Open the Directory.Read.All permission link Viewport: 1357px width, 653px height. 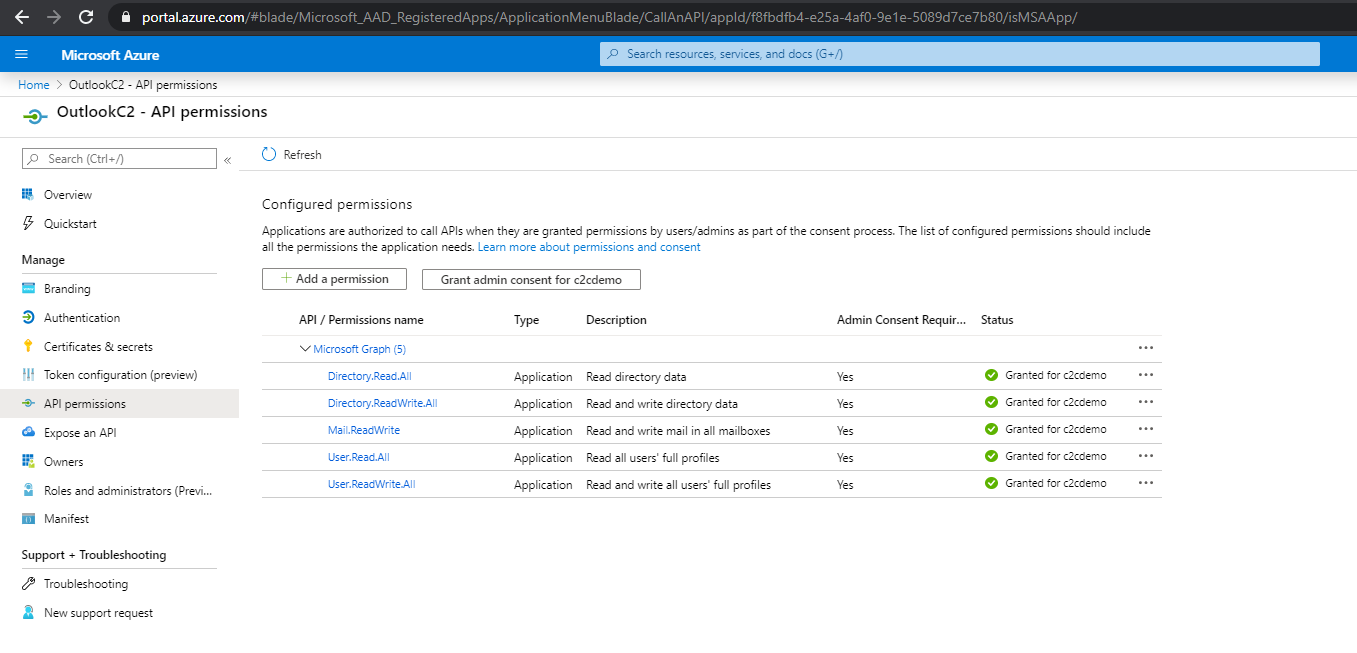(369, 376)
